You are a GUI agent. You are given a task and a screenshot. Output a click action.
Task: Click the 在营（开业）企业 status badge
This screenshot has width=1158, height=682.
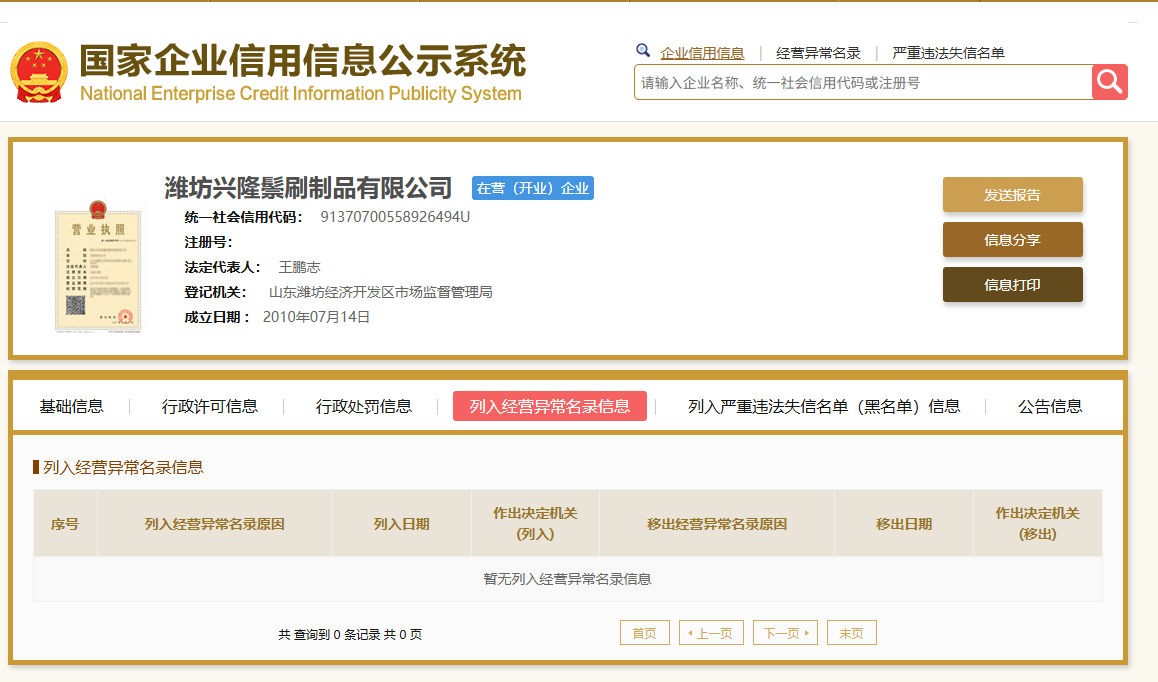(532, 188)
